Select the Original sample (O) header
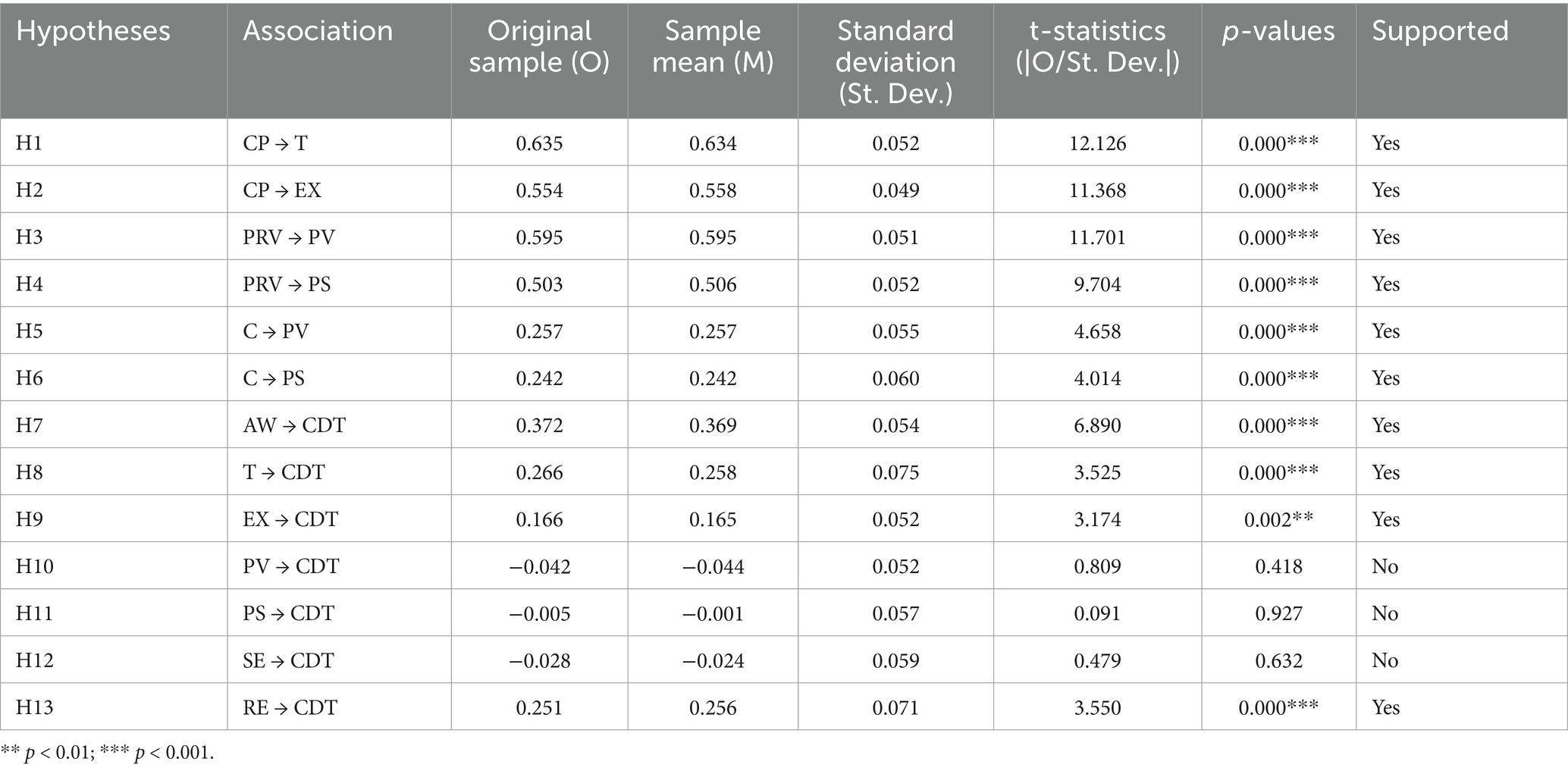The width and height of the screenshot is (1568, 771). [539, 46]
